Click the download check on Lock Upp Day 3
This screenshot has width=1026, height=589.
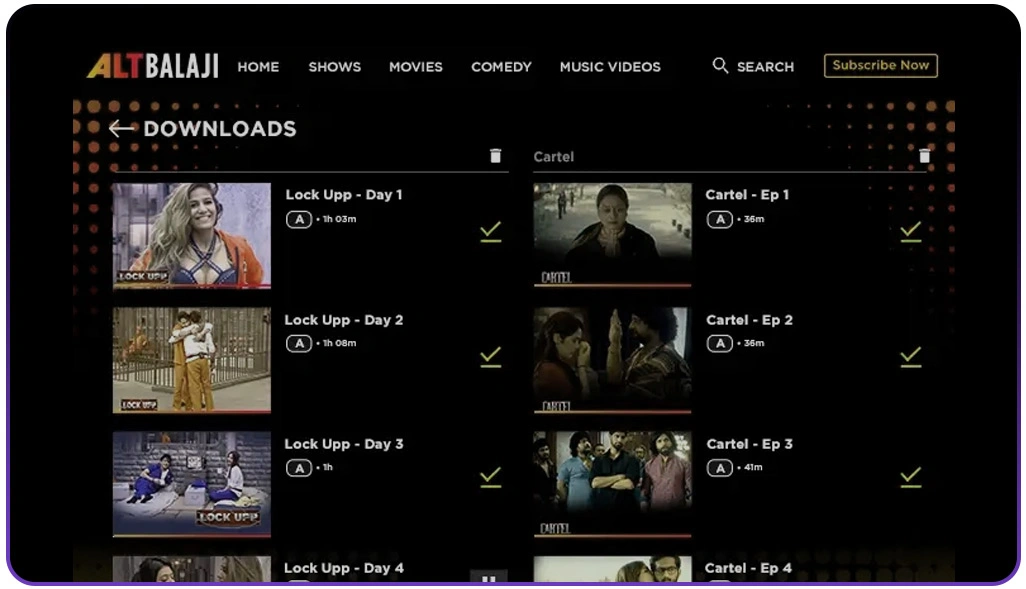(x=490, y=477)
